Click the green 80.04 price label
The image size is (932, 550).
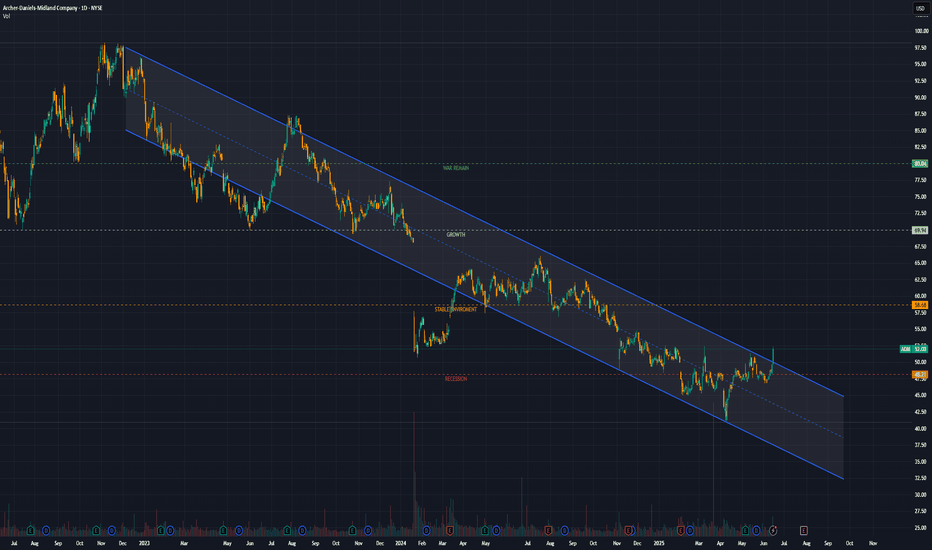pos(920,164)
